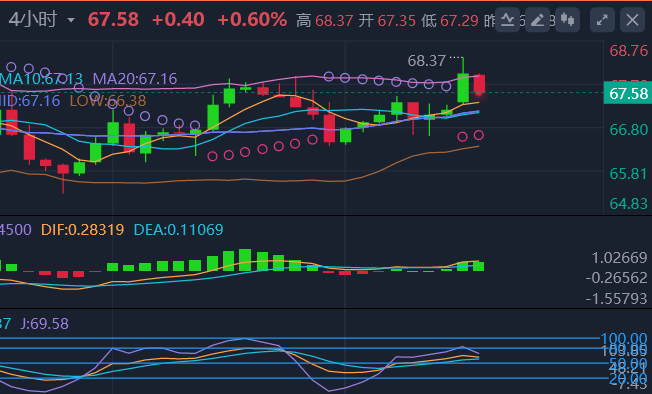Click the LOW:66.38 Bollinger label
Screen dimensions: 652x394
pos(108,101)
